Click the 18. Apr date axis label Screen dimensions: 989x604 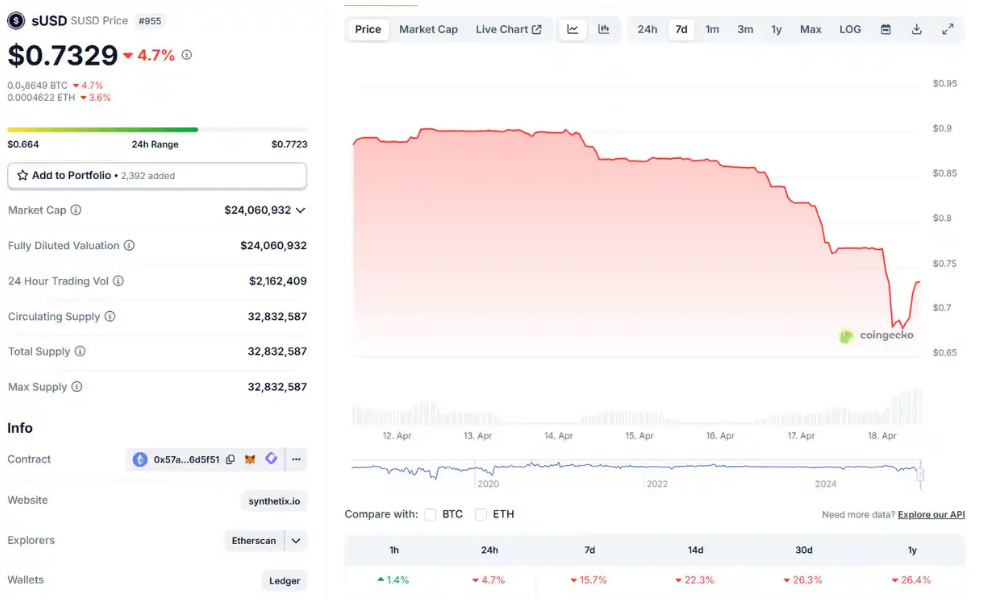(882, 436)
